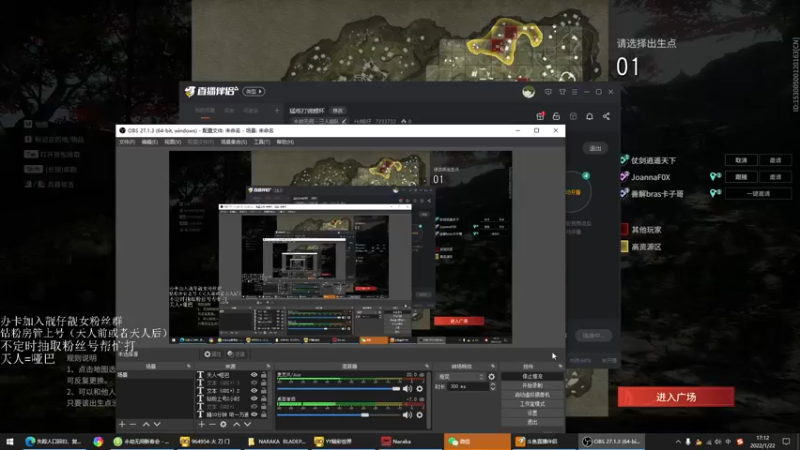
Task: Edit the stream title pencil icon
Action: click(x=344, y=121)
